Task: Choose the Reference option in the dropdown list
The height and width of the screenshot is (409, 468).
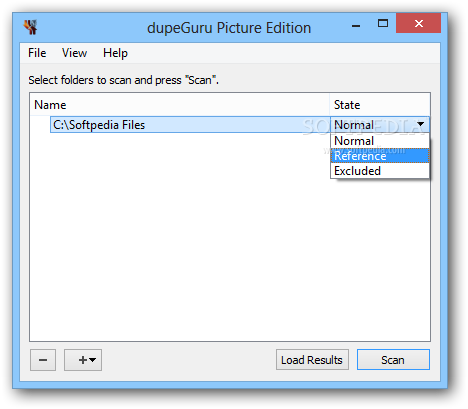Action: click(x=380, y=156)
